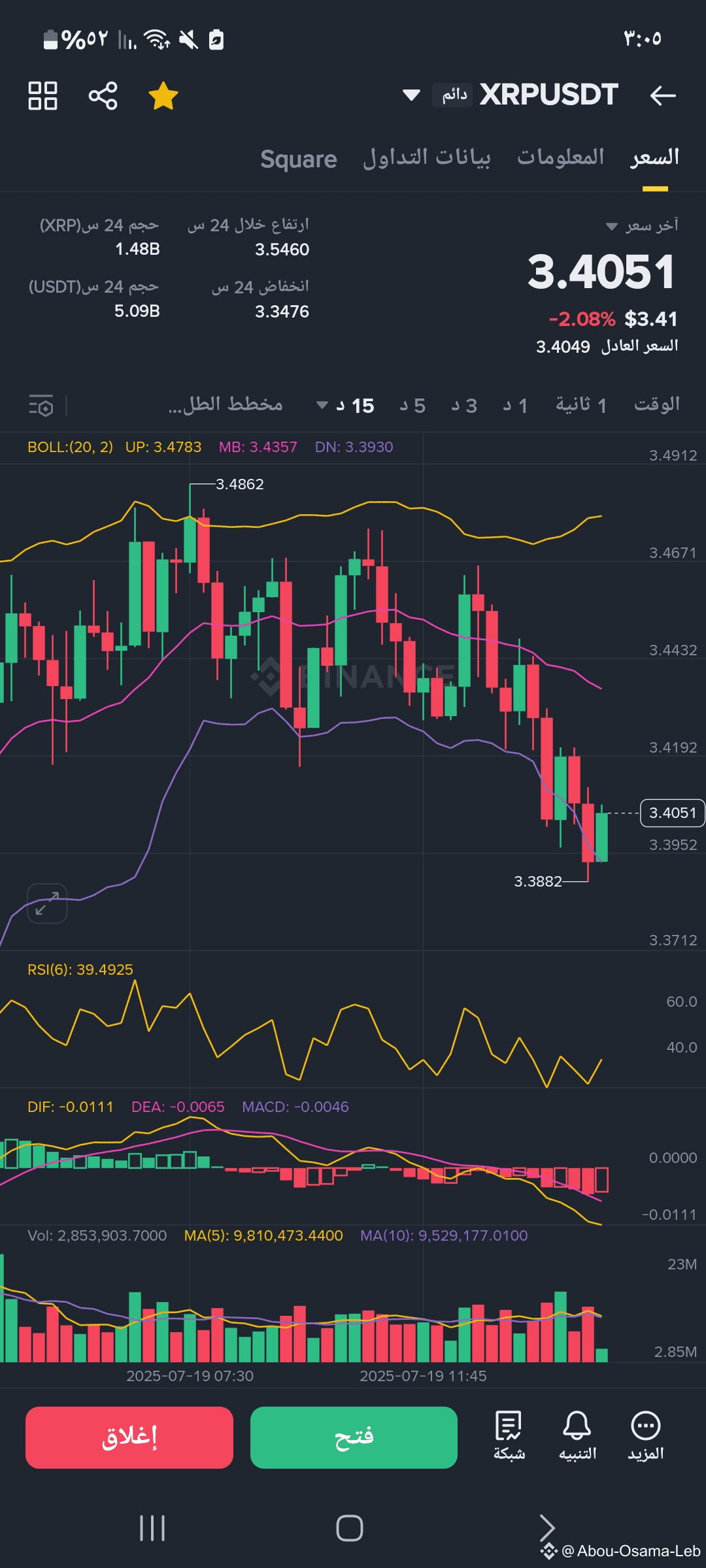Tap the share icon

point(103,96)
